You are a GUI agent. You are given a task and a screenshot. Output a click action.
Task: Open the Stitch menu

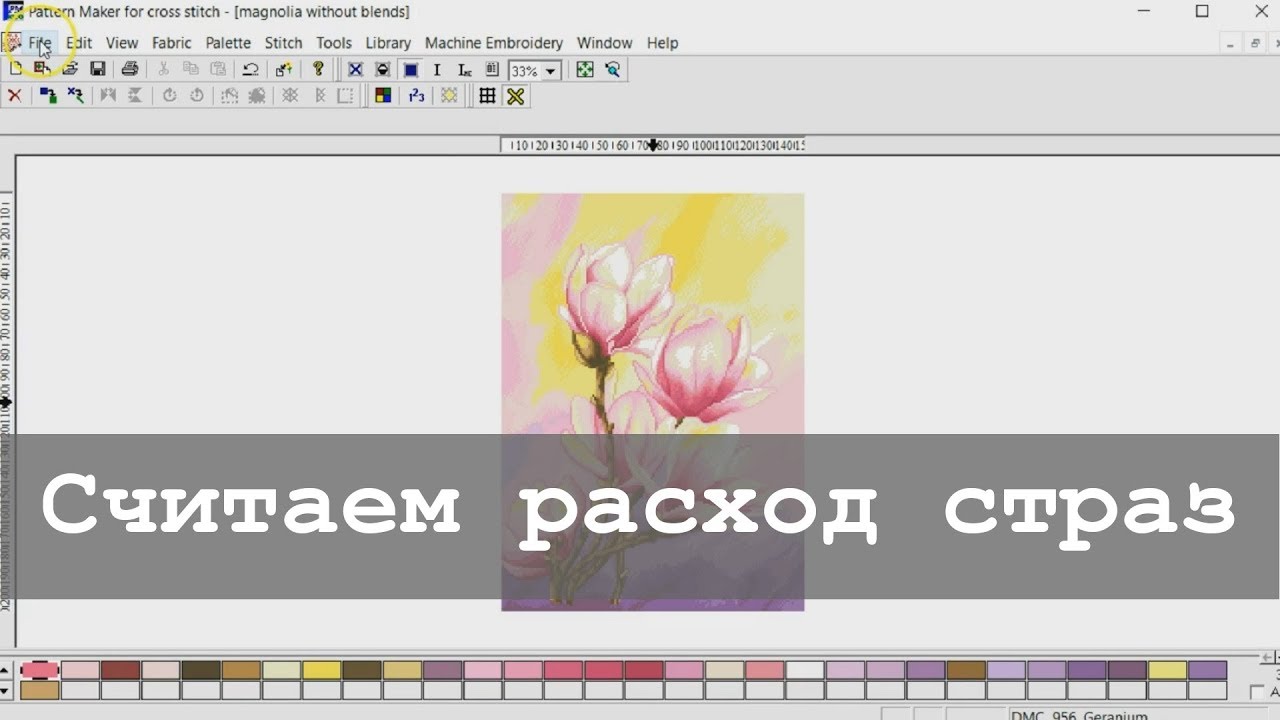pyautogui.click(x=283, y=43)
